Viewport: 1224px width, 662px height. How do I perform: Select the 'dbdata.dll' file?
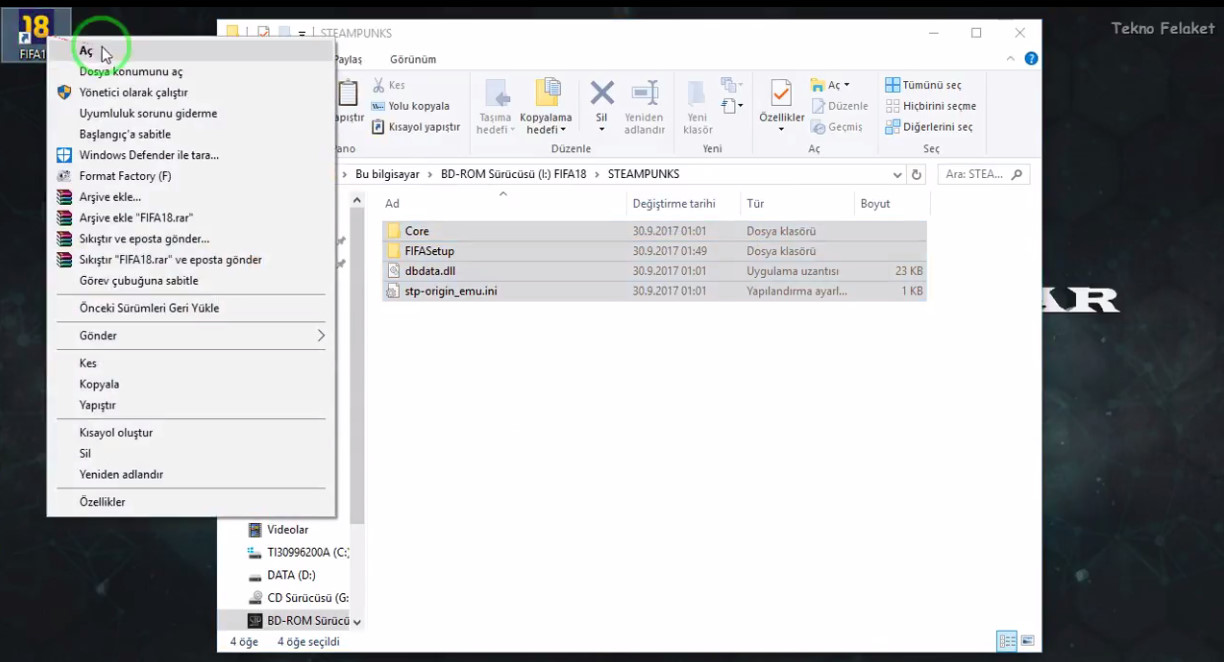point(654,271)
